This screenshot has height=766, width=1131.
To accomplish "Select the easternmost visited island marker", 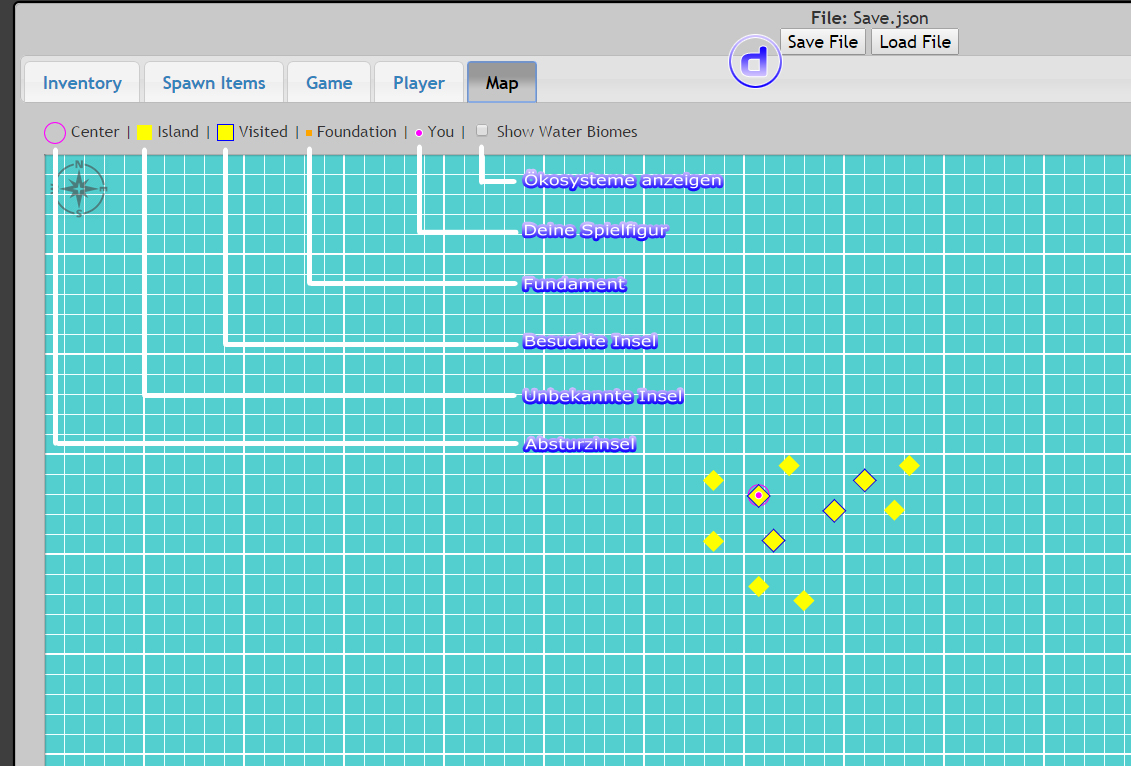I will click(x=864, y=480).
